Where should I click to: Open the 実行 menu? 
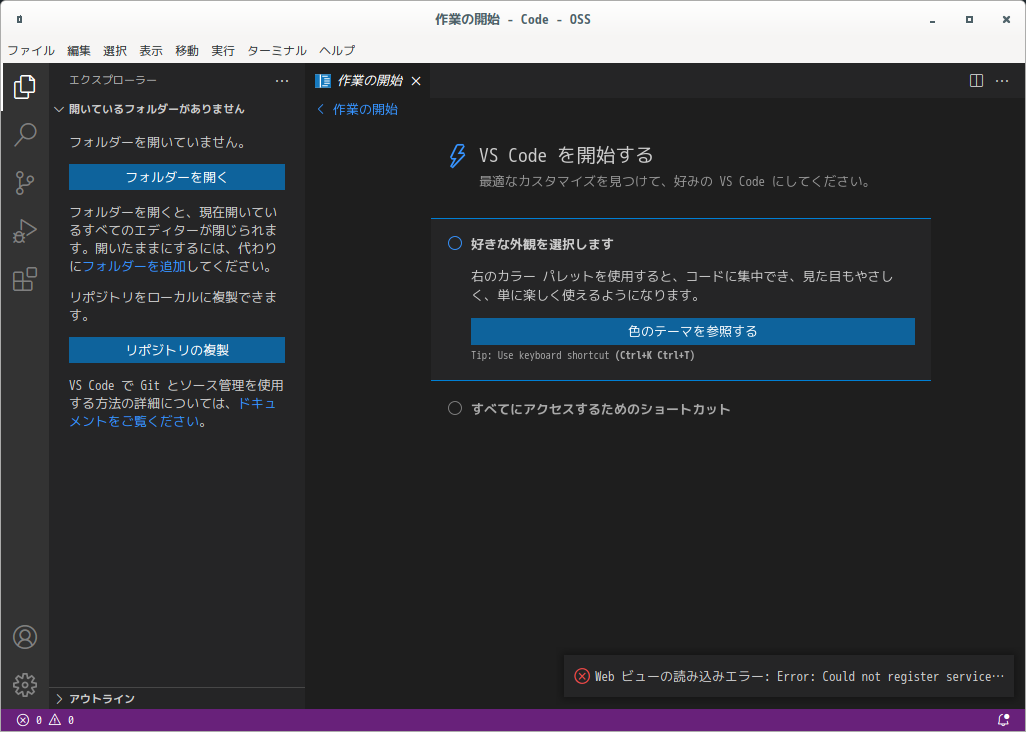pyautogui.click(x=223, y=50)
